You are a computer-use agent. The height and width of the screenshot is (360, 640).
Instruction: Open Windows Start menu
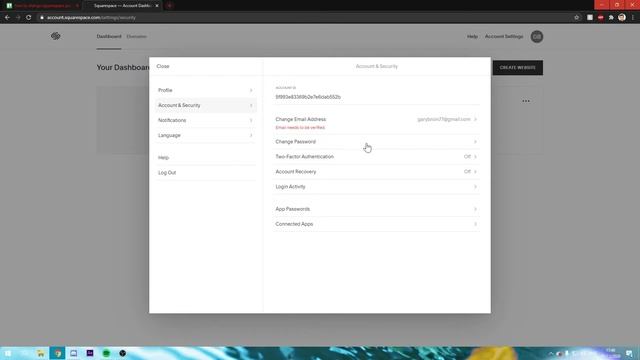(8, 353)
